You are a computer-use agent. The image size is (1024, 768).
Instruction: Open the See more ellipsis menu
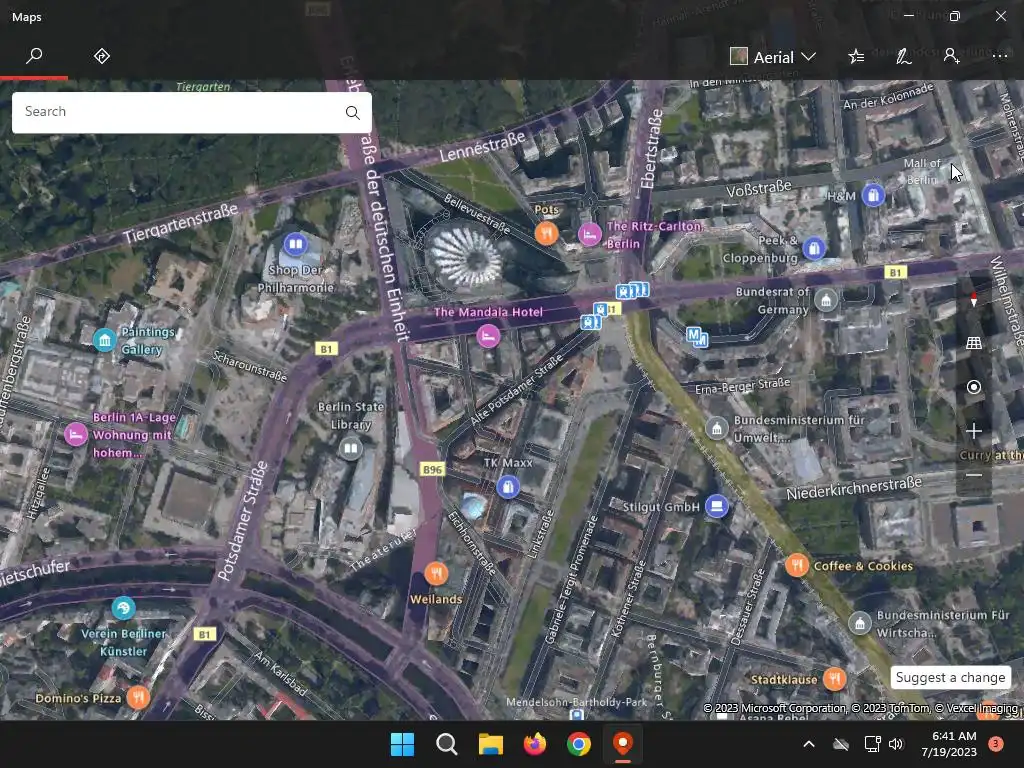[x=999, y=57]
